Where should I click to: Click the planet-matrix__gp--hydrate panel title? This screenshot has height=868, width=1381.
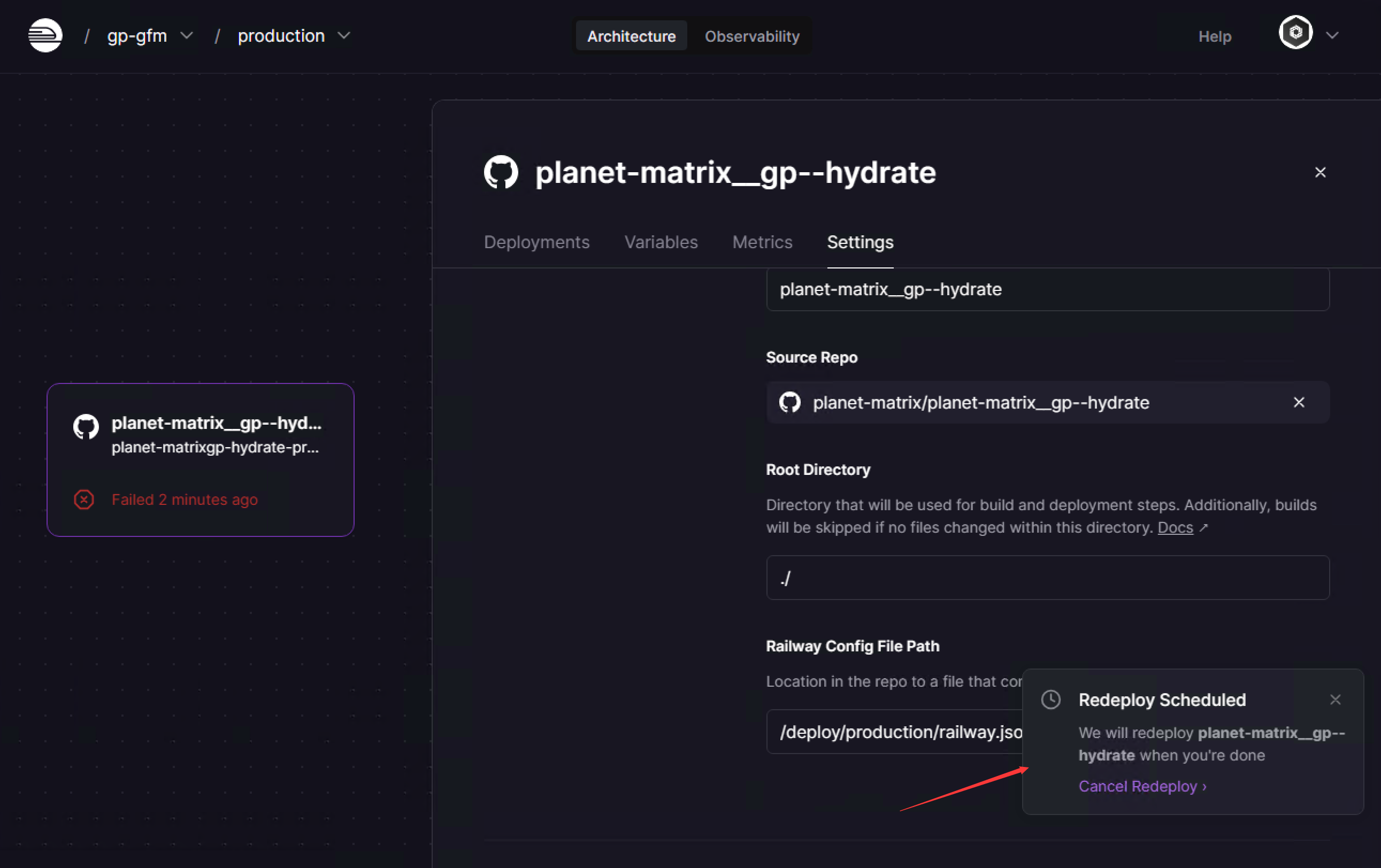coord(735,172)
